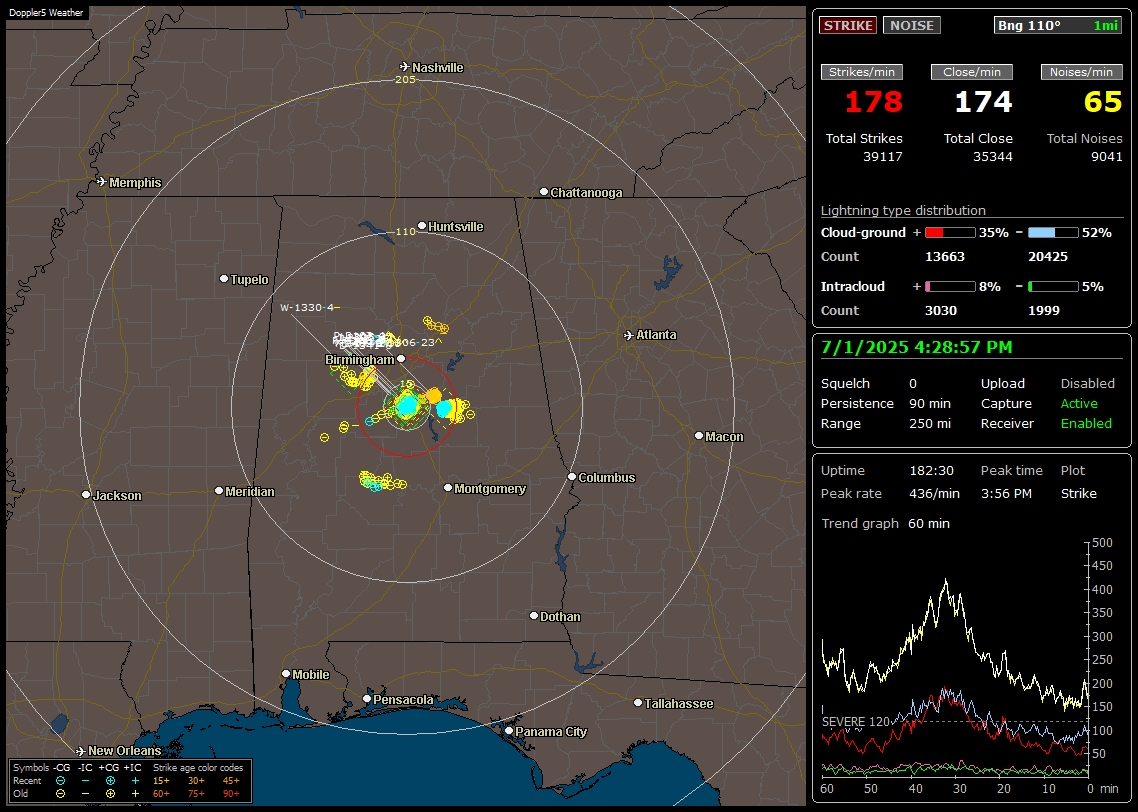Click the Receiver Enabled status

coord(1086,424)
